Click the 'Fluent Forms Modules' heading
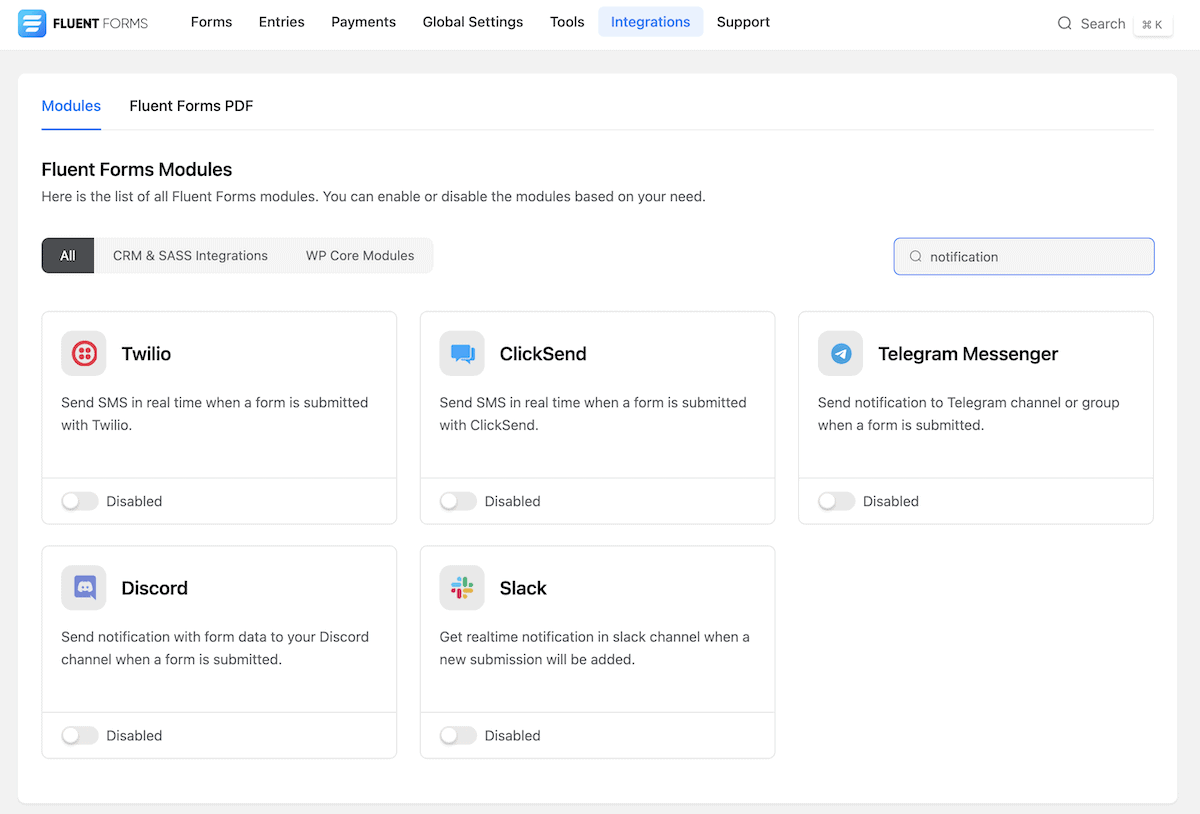The image size is (1200, 814). pyautogui.click(x=137, y=170)
